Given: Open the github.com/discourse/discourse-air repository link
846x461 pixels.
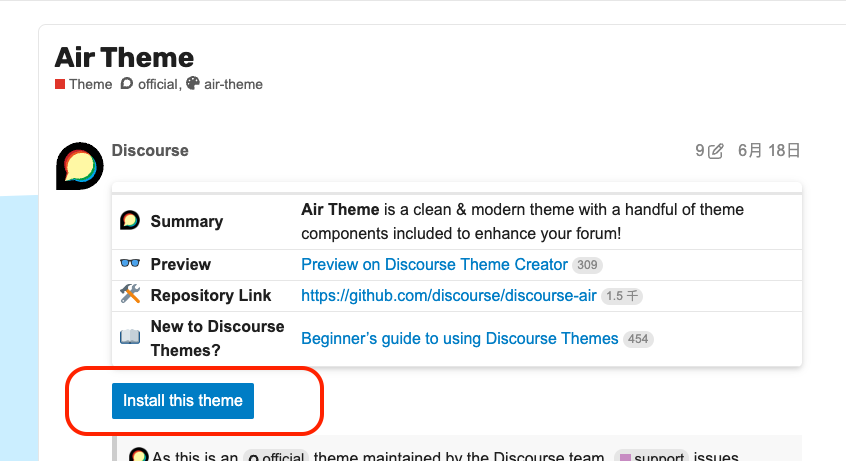Looking at the screenshot, I should coord(448,296).
